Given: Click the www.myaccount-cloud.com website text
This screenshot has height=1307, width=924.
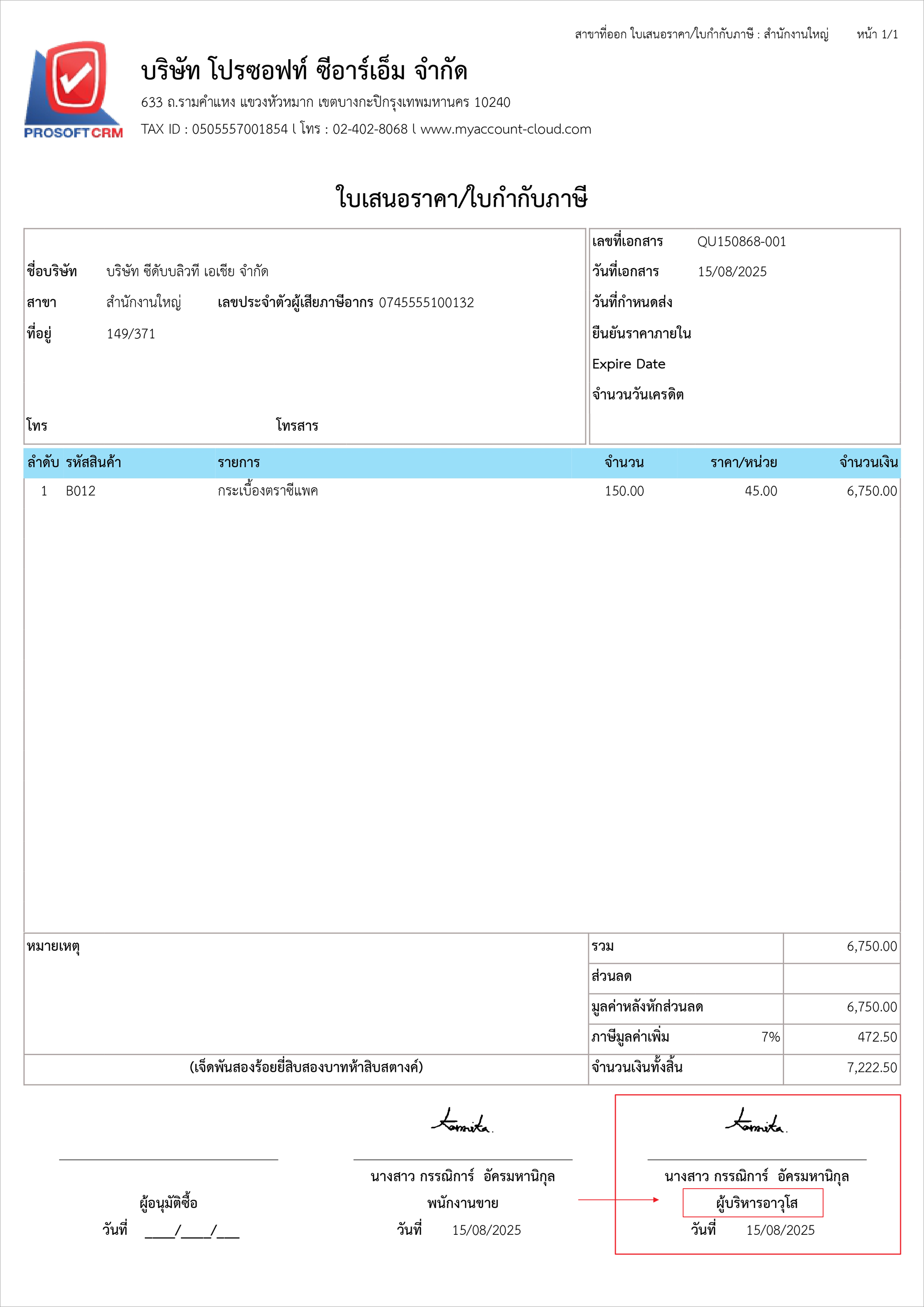Looking at the screenshot, I should [505, 129].
